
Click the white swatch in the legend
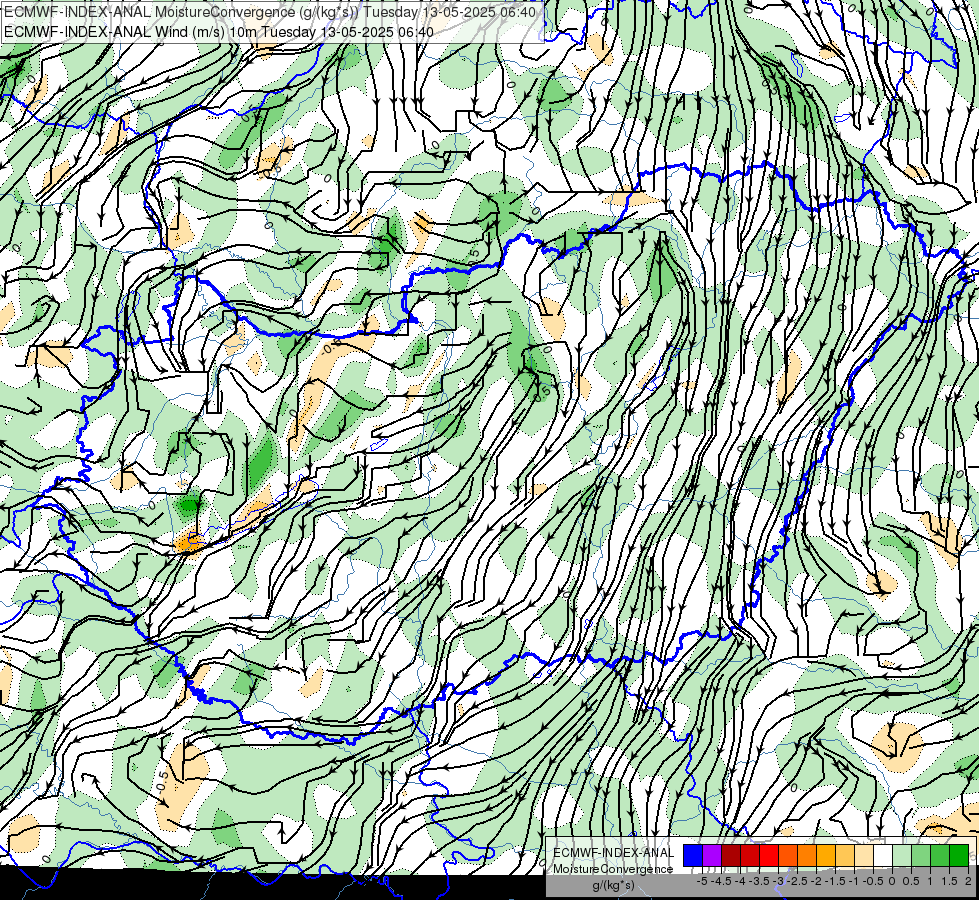click(x=883, y=856)
